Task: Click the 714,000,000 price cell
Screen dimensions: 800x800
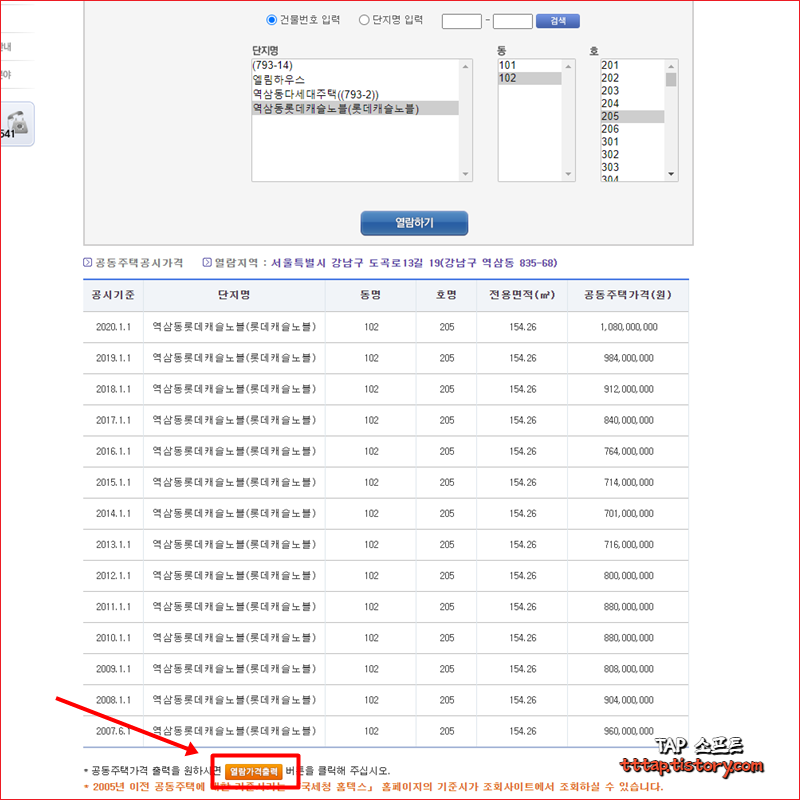Action: (x=628, y=483)
